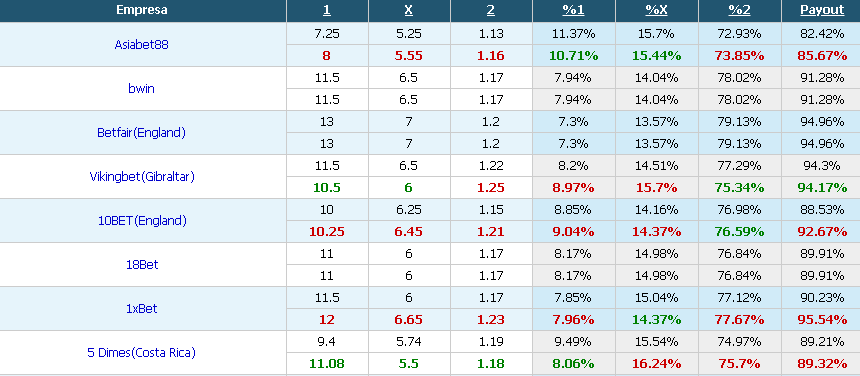
Task: Open the Asiabet88 bookmaker link
Action: pyautogui.click(x=142, y=44)
